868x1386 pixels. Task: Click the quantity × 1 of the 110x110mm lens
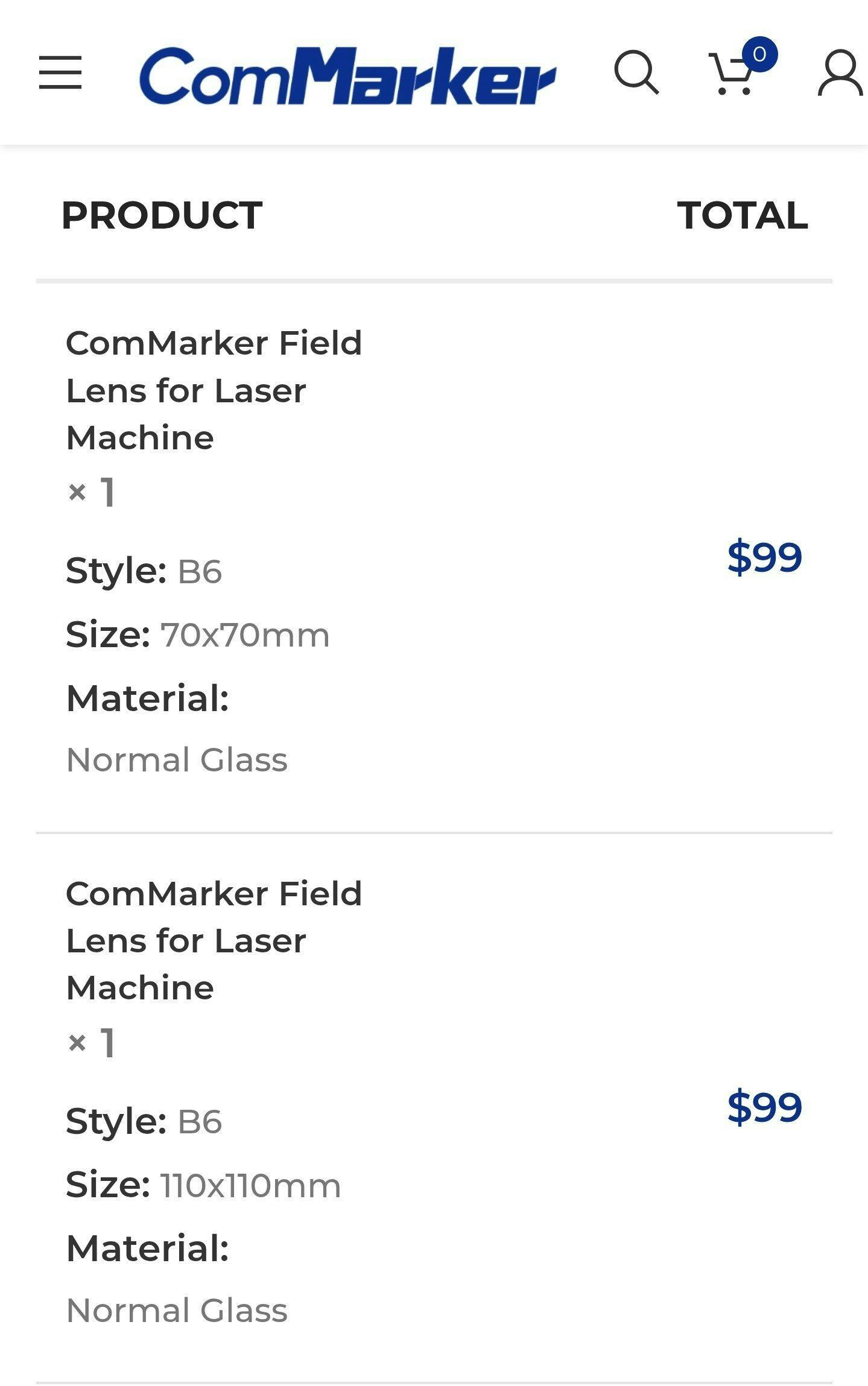point(91,1042)
